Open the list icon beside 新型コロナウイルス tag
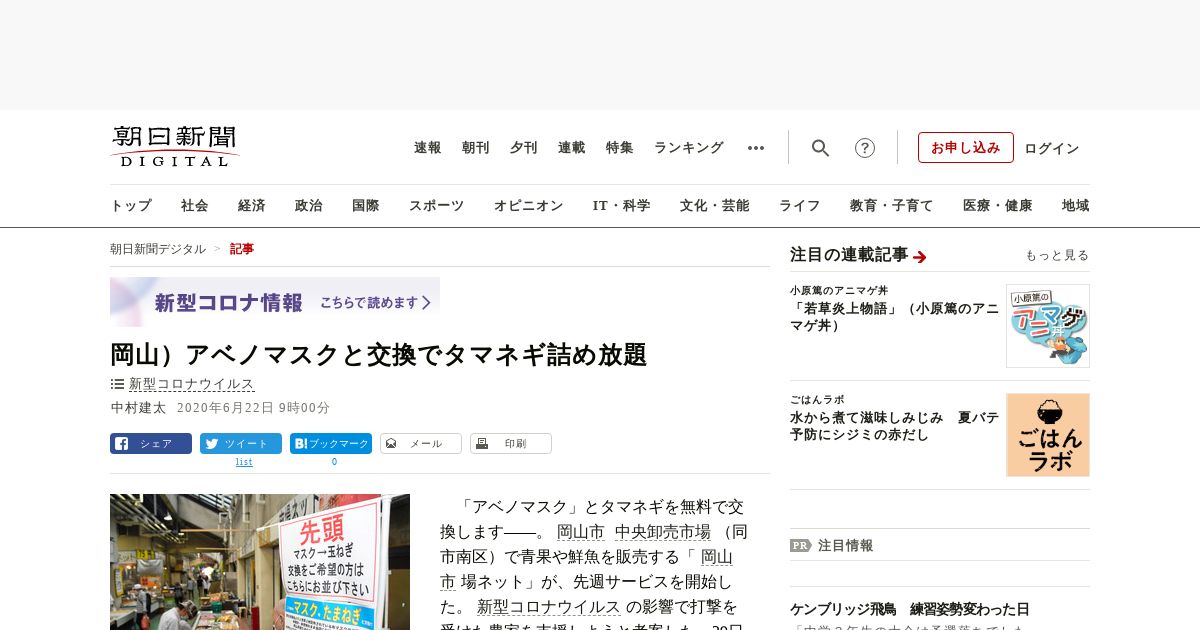This screenshot has width=1200, height=630. [x=117, y=384]
